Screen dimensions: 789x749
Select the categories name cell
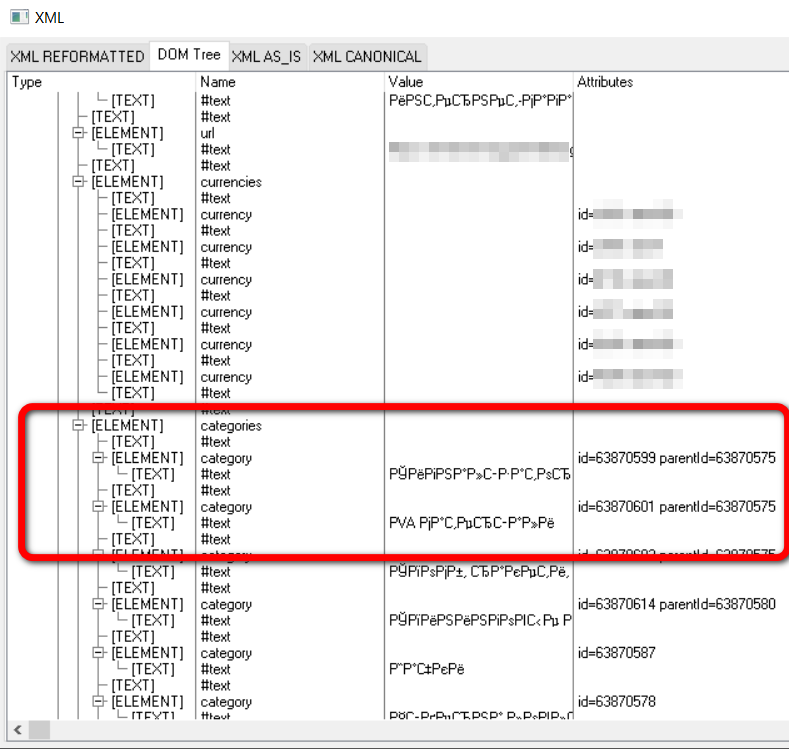(x=231, y=426)
